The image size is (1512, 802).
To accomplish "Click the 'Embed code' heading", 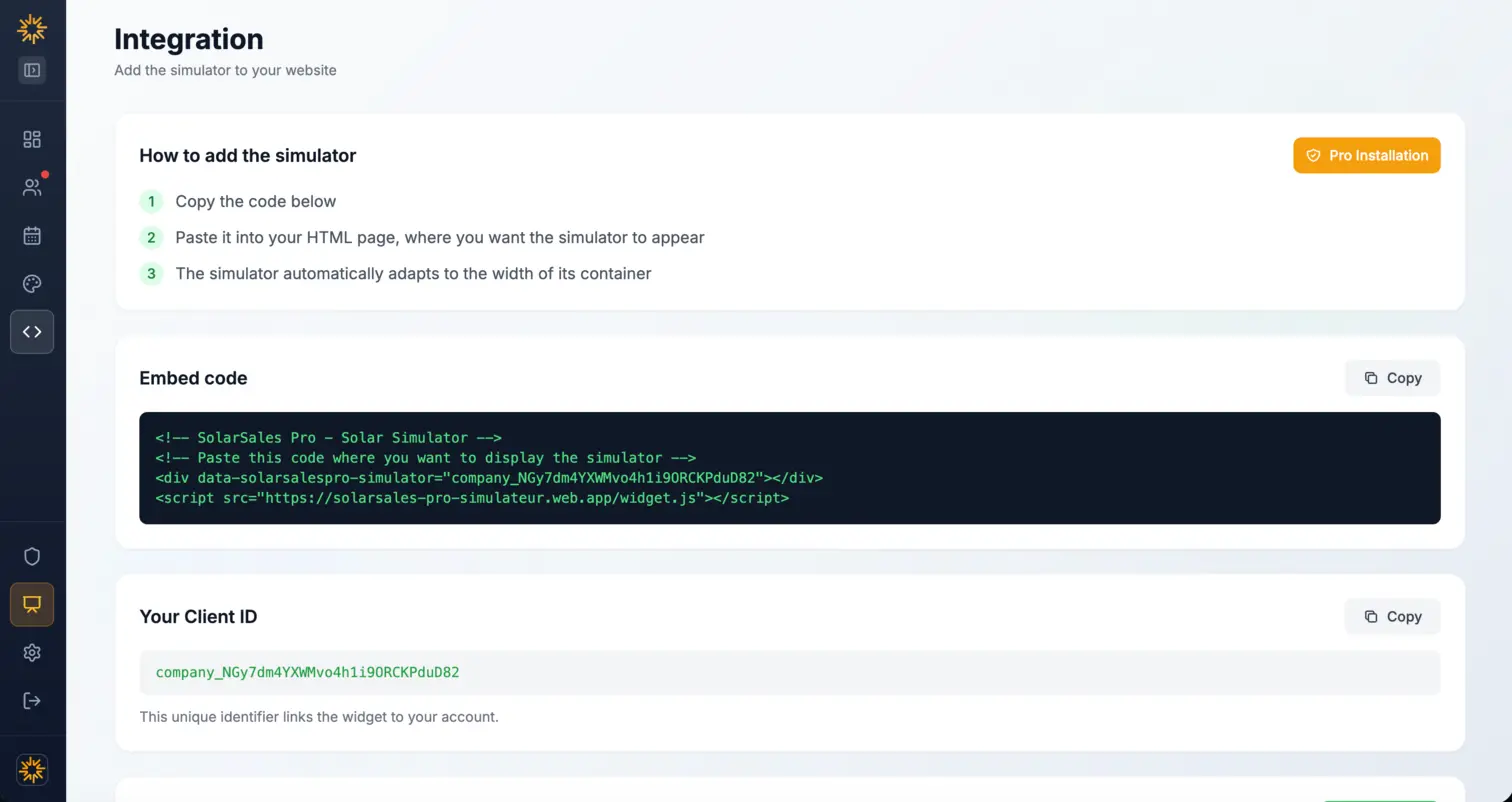I will coord(193,378).
